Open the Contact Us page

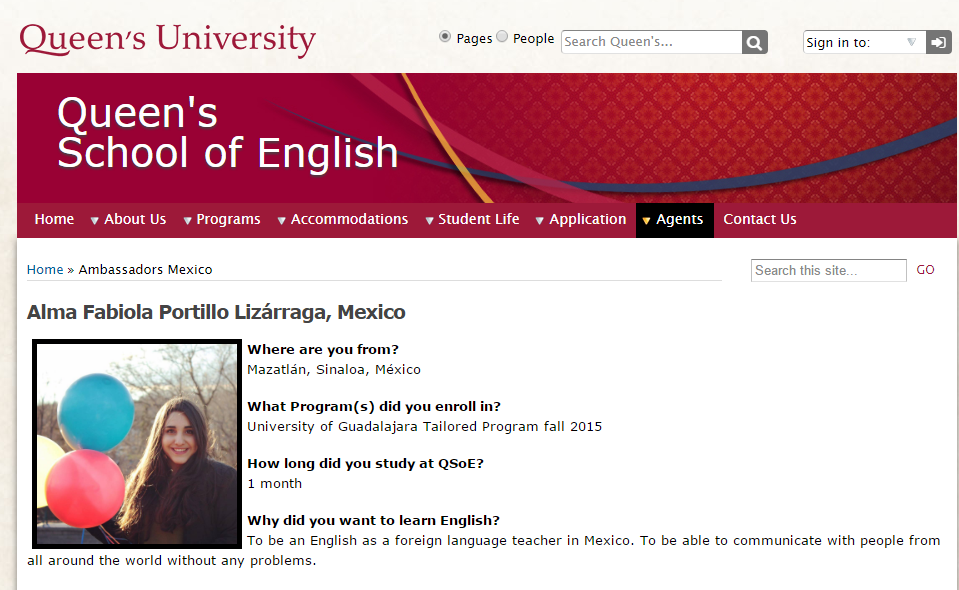coord(760,219)
